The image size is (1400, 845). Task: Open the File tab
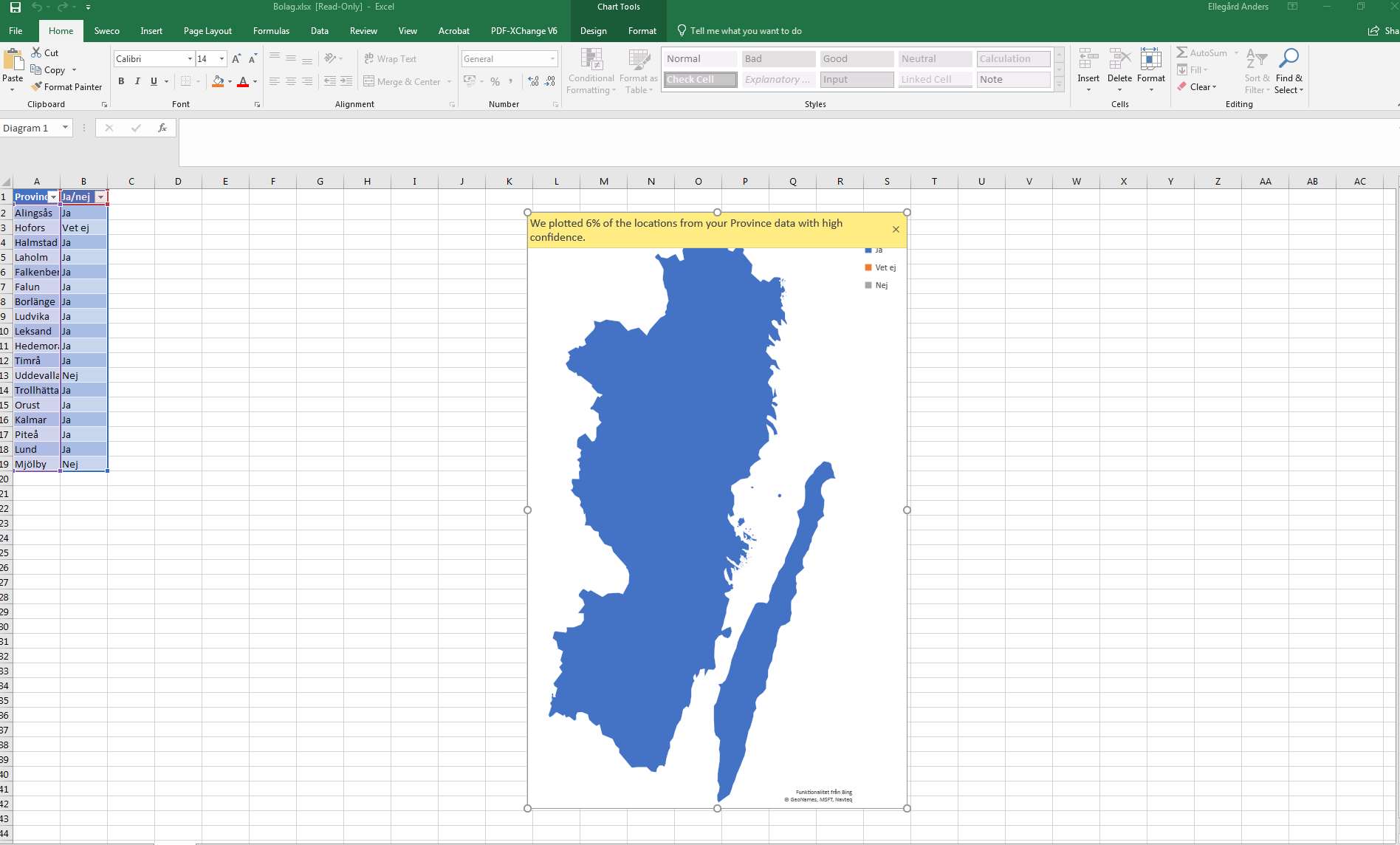click(x=16, y=31)
